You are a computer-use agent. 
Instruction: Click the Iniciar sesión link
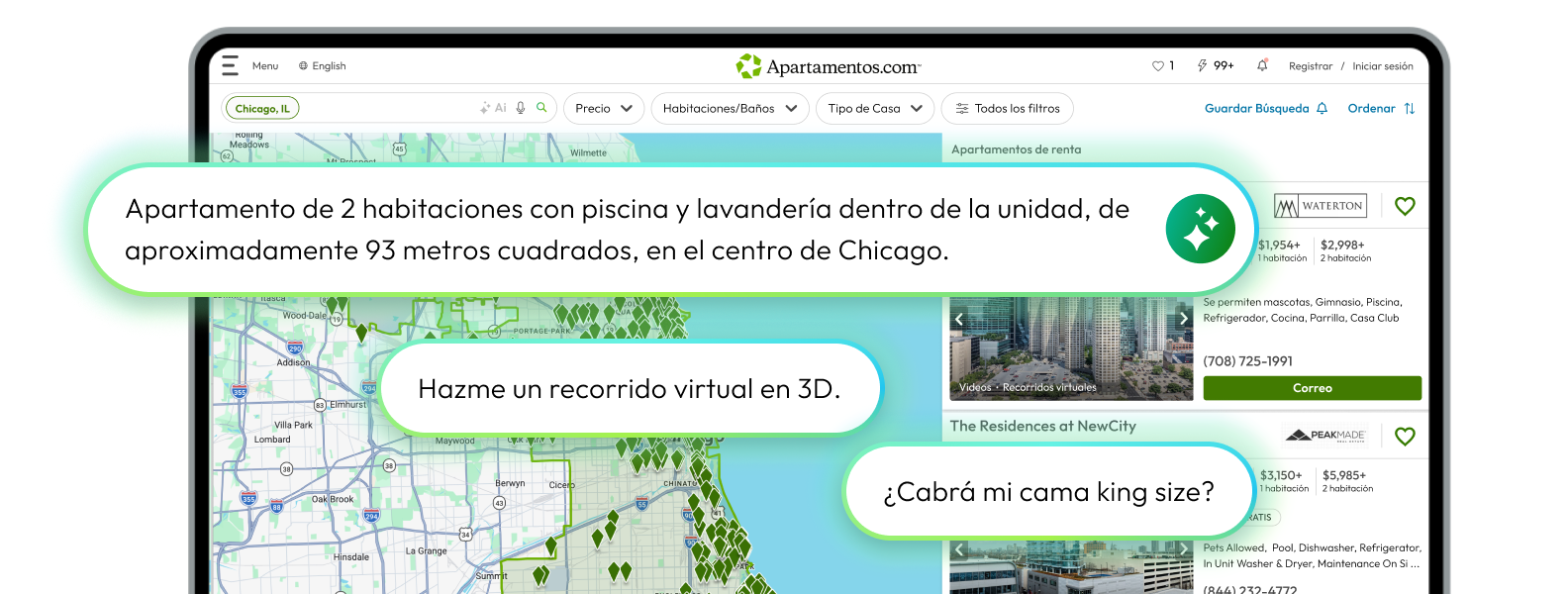coord(1383,66)
